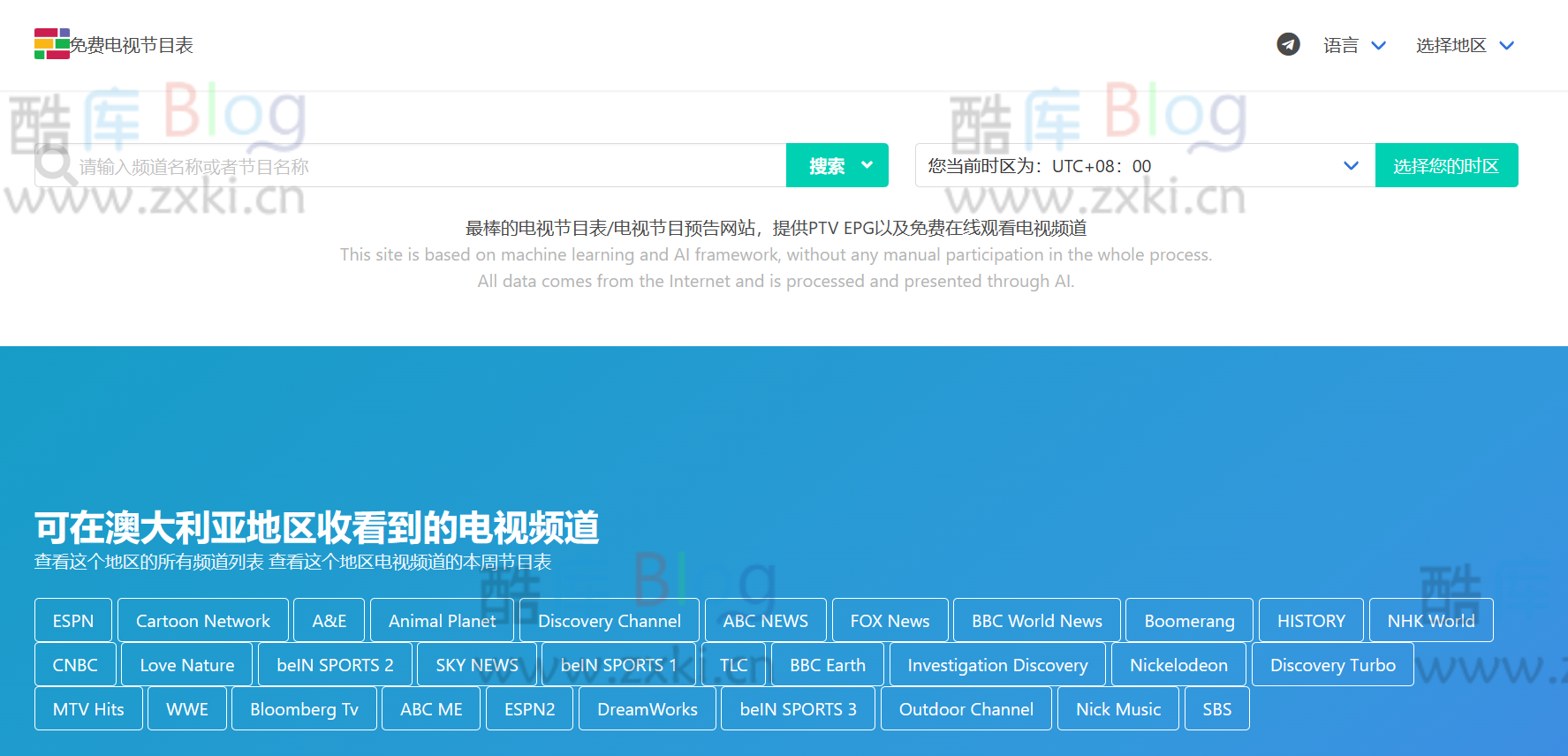The width and height of the screenshot is (1568, 756).
Task: Open the UTC+08:00 timezone combo box
Action: (x=1145, y=165)
